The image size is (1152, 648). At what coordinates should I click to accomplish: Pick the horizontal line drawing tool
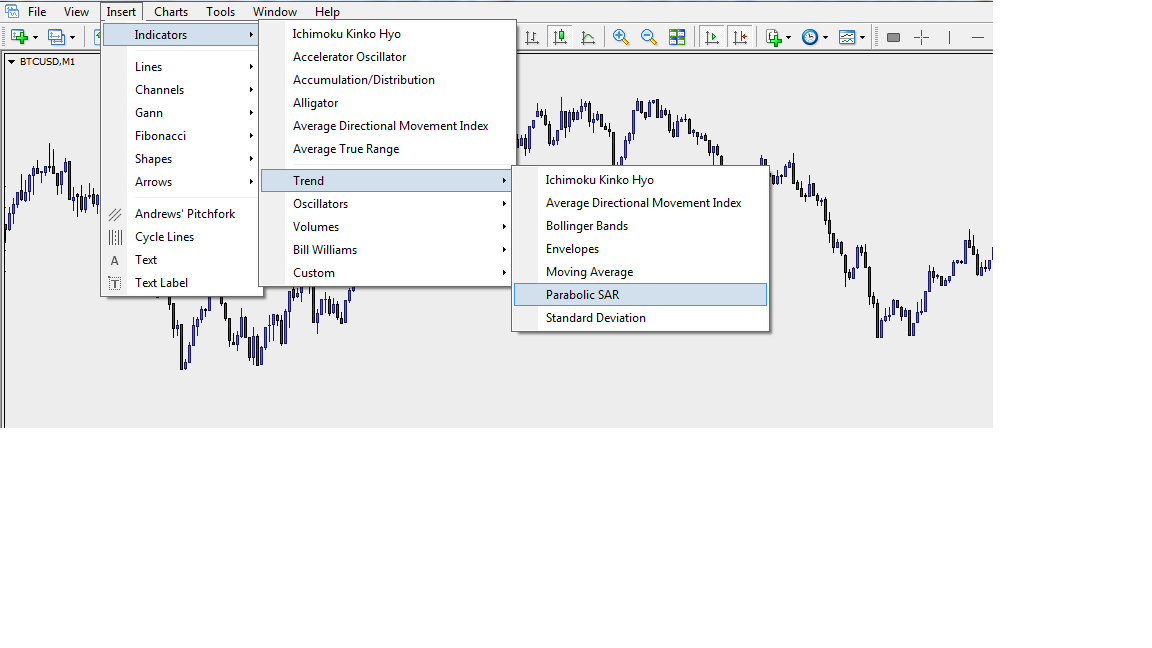click(x=977, y=37)
